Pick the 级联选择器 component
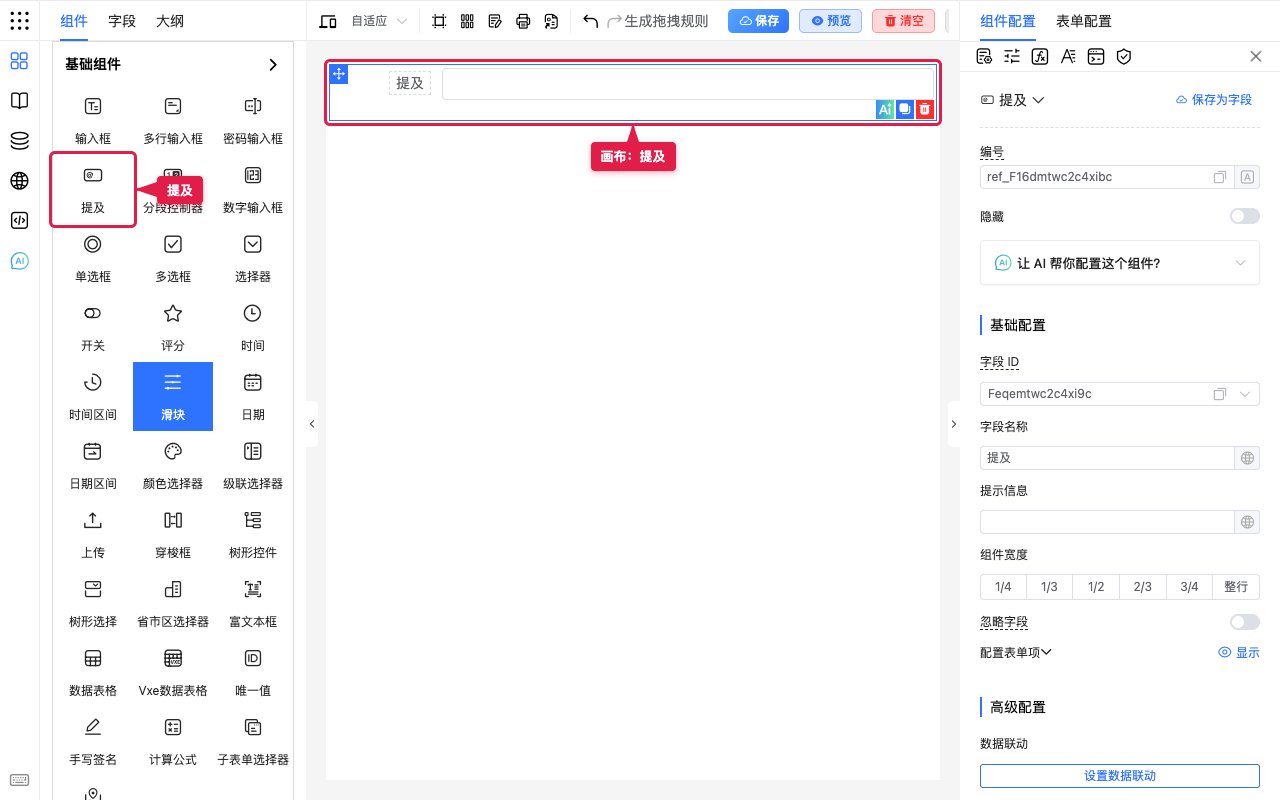The image size is (1280, 800). pos(253,465)
